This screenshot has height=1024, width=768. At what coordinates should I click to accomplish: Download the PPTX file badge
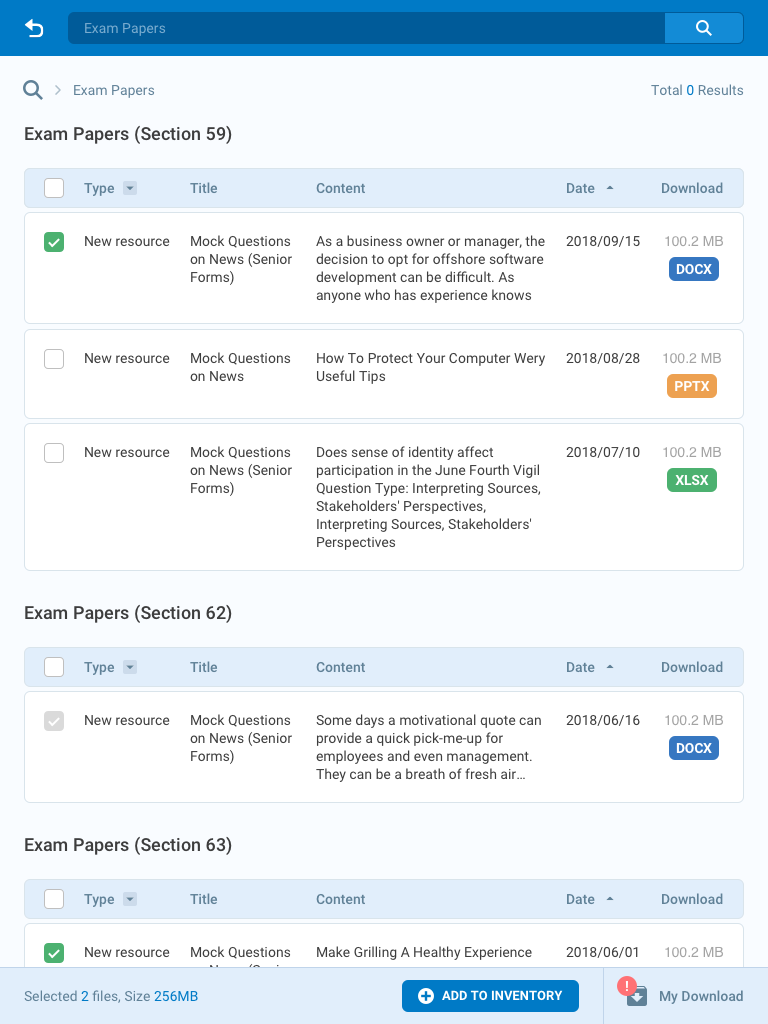(691, 386)
